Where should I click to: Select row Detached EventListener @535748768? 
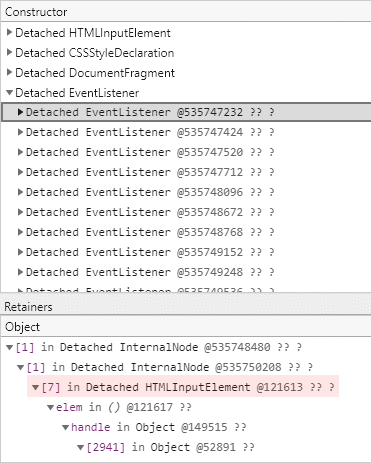(x=186, y=232)
